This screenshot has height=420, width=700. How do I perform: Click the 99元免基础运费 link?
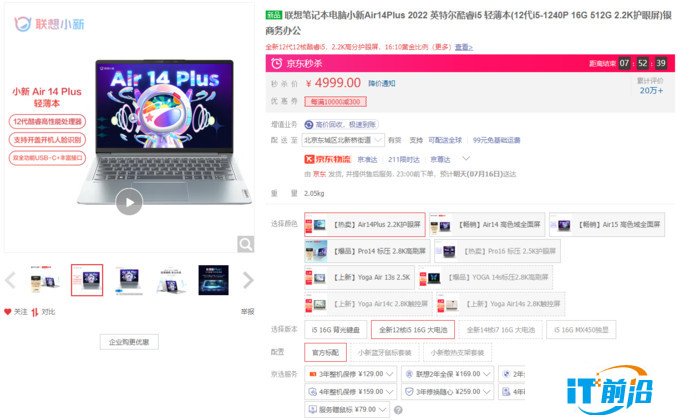click(496, 140)
